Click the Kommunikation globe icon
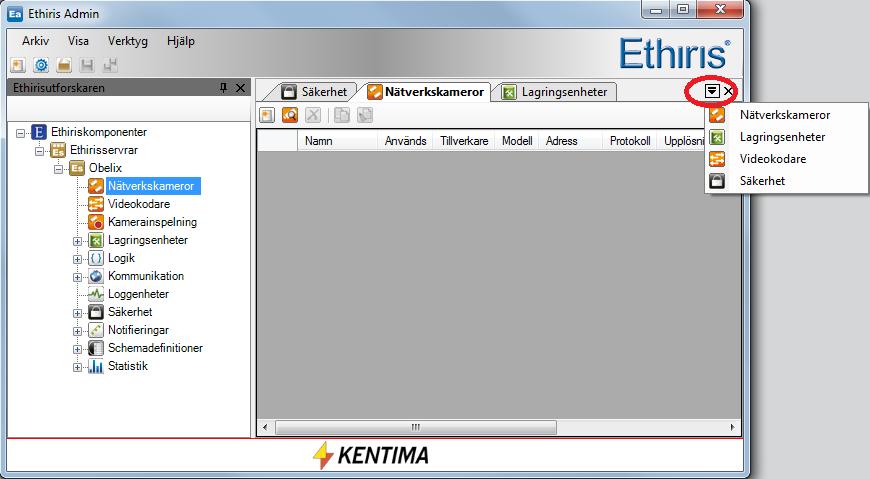The width and height of the screenshot is (870, 479). (96, 276)
